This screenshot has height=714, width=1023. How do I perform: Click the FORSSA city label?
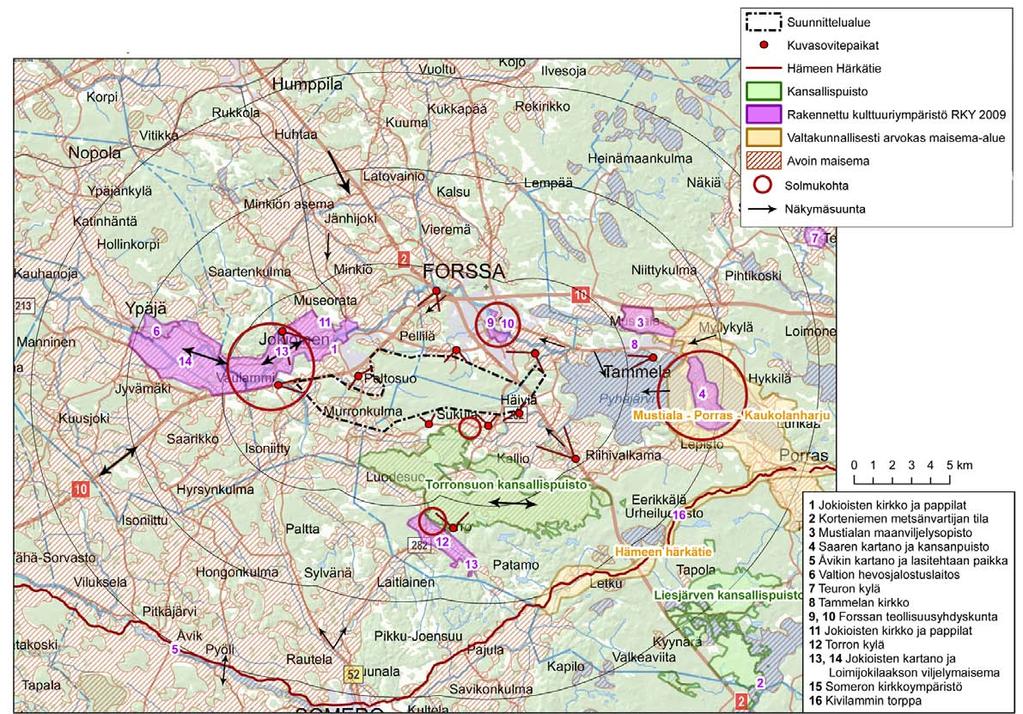pos(464,271)
